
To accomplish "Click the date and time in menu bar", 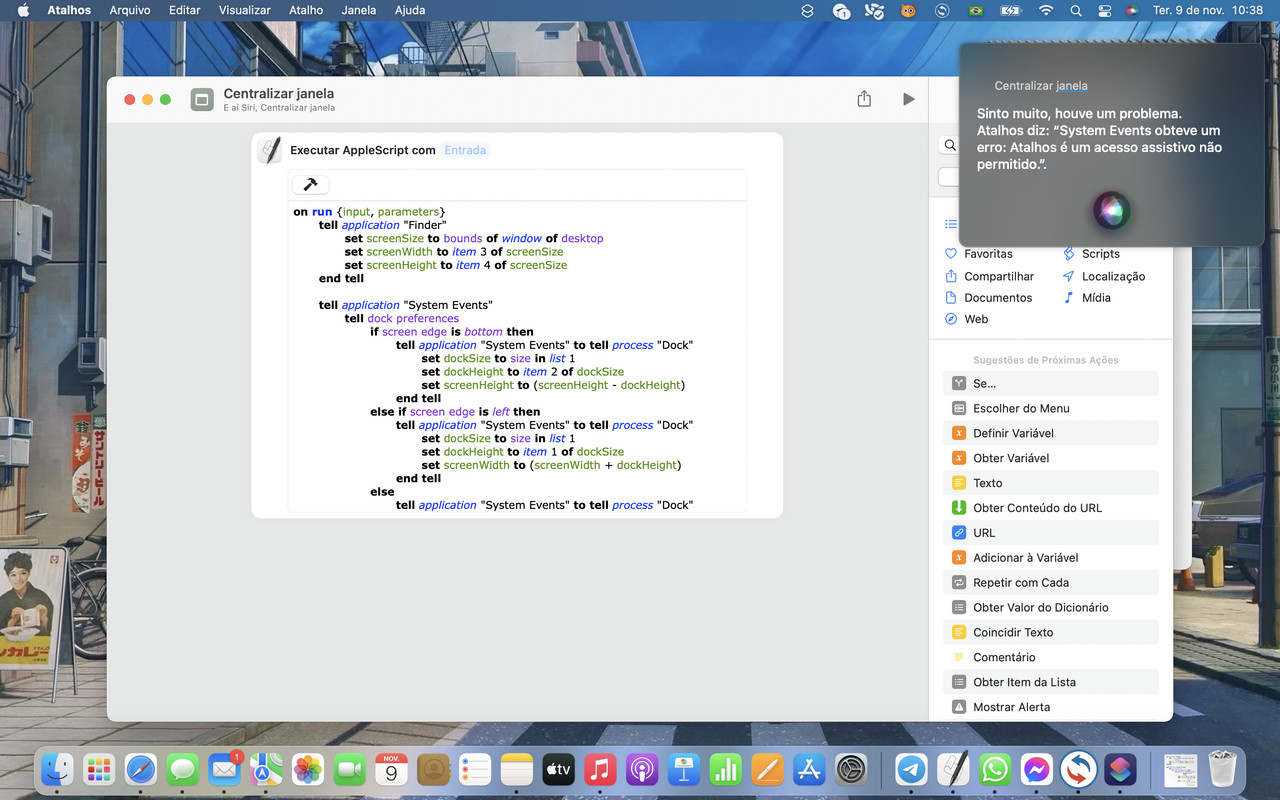I will pos(1208,10).
